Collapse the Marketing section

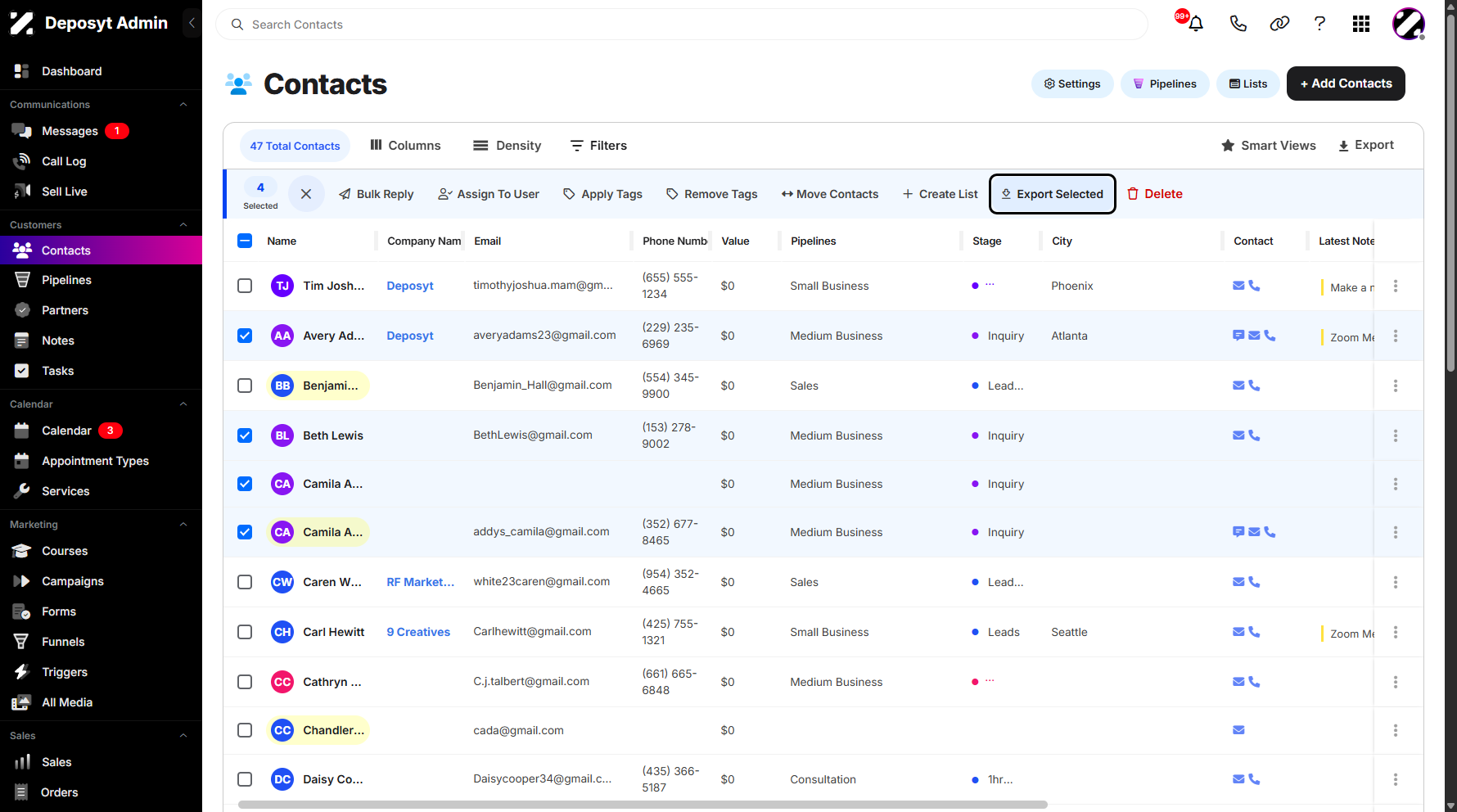pos(183,525)
